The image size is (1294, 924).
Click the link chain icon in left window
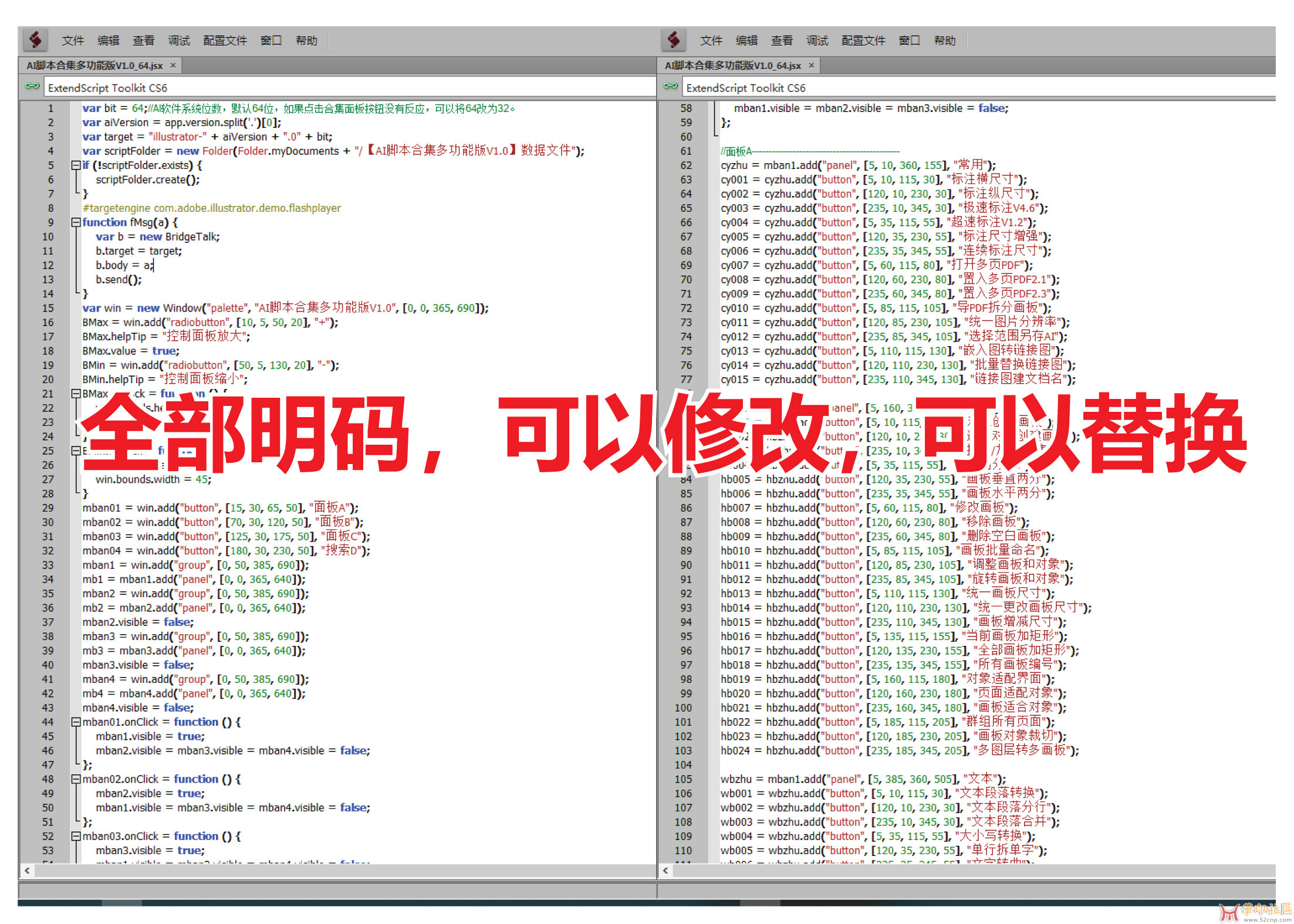32,87
